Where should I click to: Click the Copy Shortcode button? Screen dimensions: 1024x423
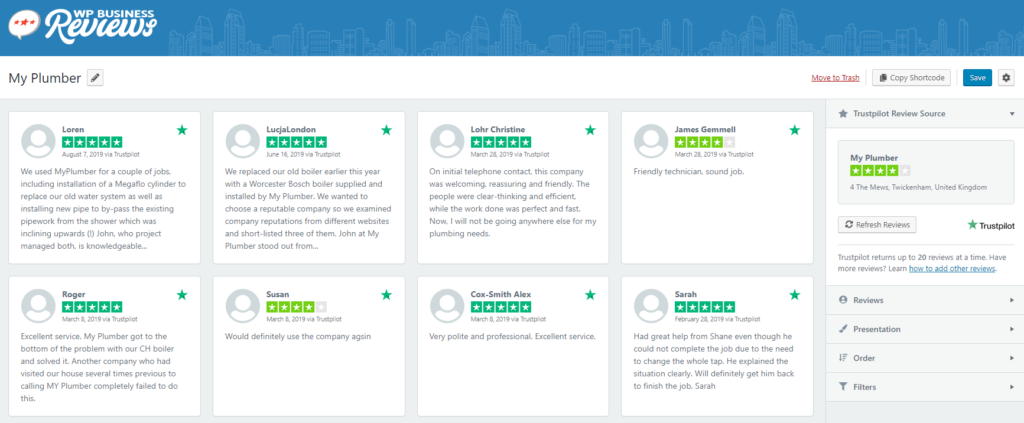tap(912, 78)
